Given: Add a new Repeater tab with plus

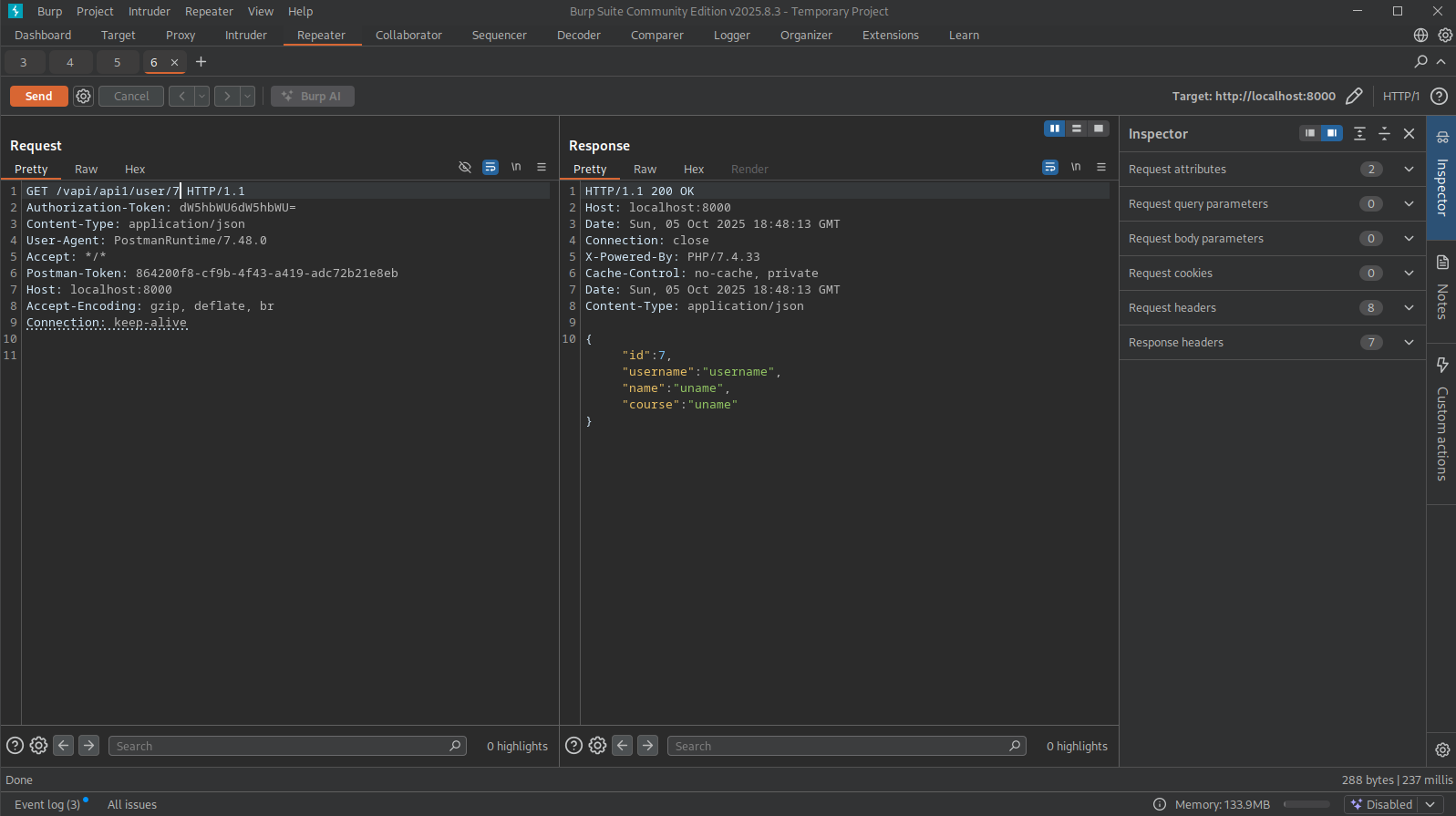Looking at the screenshot, I should pos(201,62).
